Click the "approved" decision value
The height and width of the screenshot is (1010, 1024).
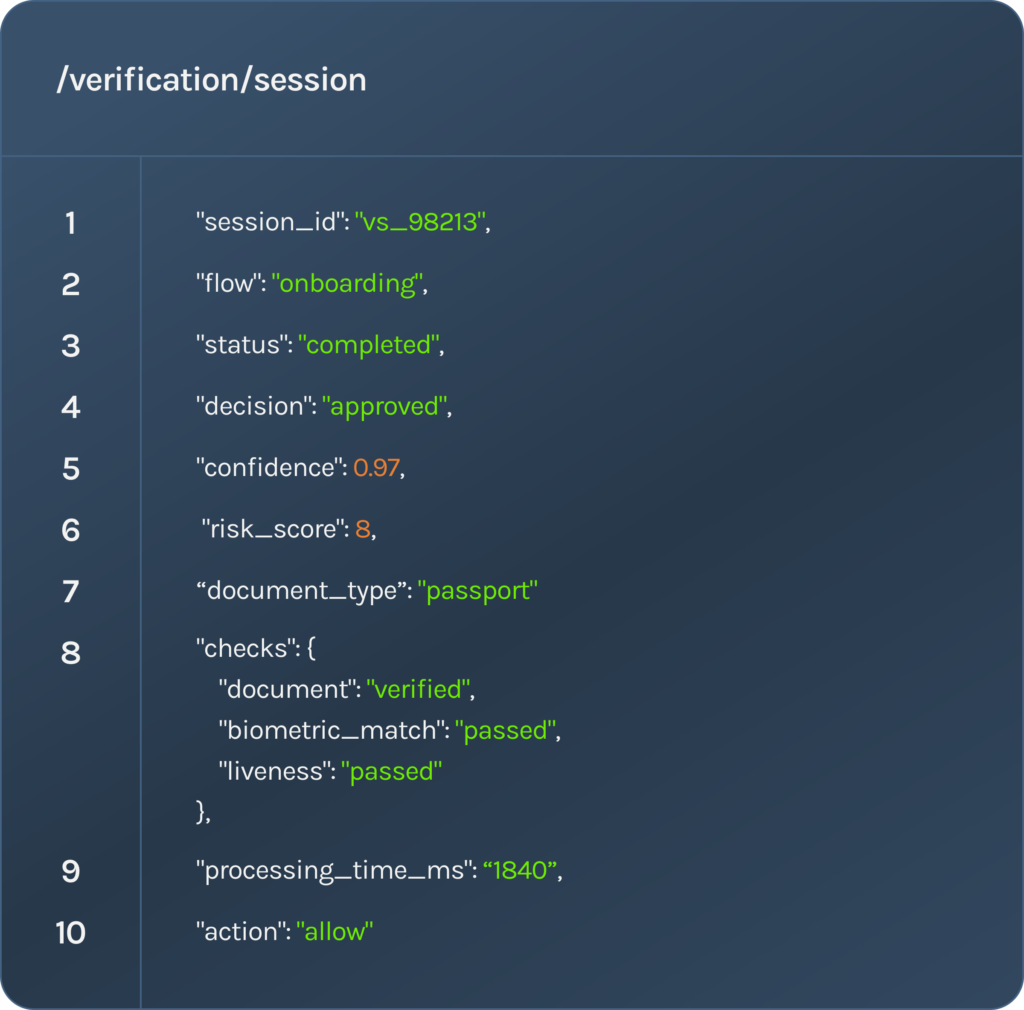[x=385, y=407]
